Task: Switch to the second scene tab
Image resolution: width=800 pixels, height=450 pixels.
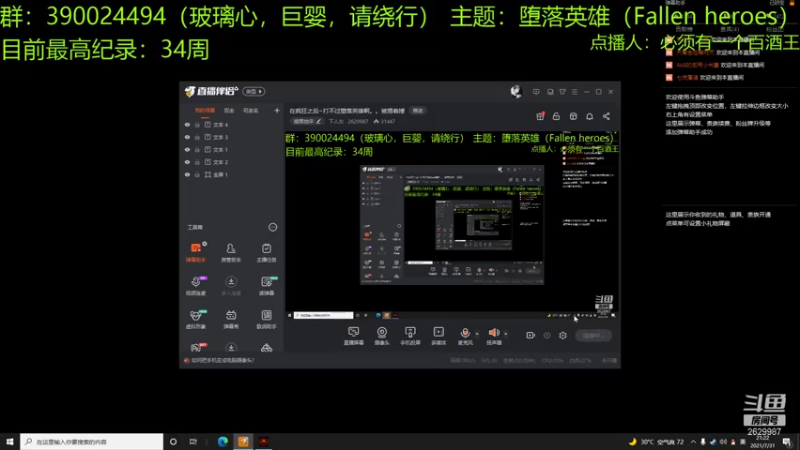Action: tap(229, 110)
